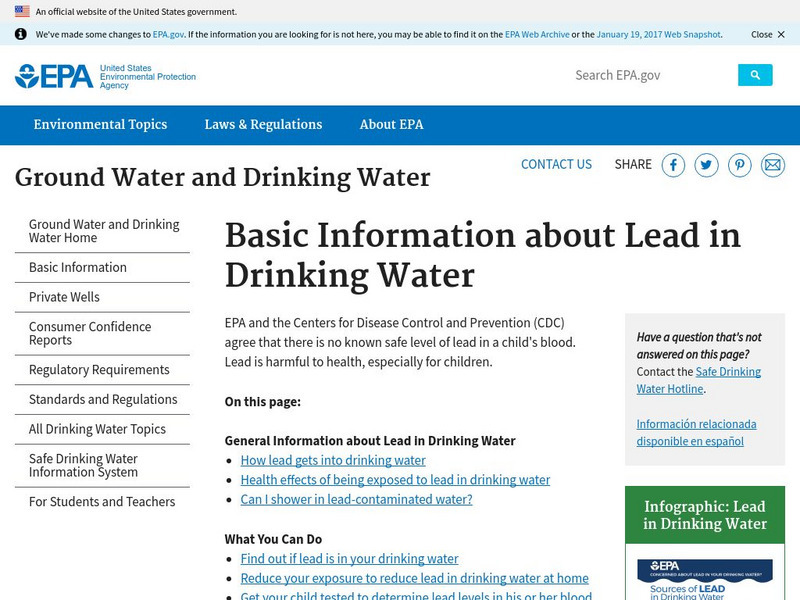
Task: Share the page via email envelope icon
Action: pos(772,165)
